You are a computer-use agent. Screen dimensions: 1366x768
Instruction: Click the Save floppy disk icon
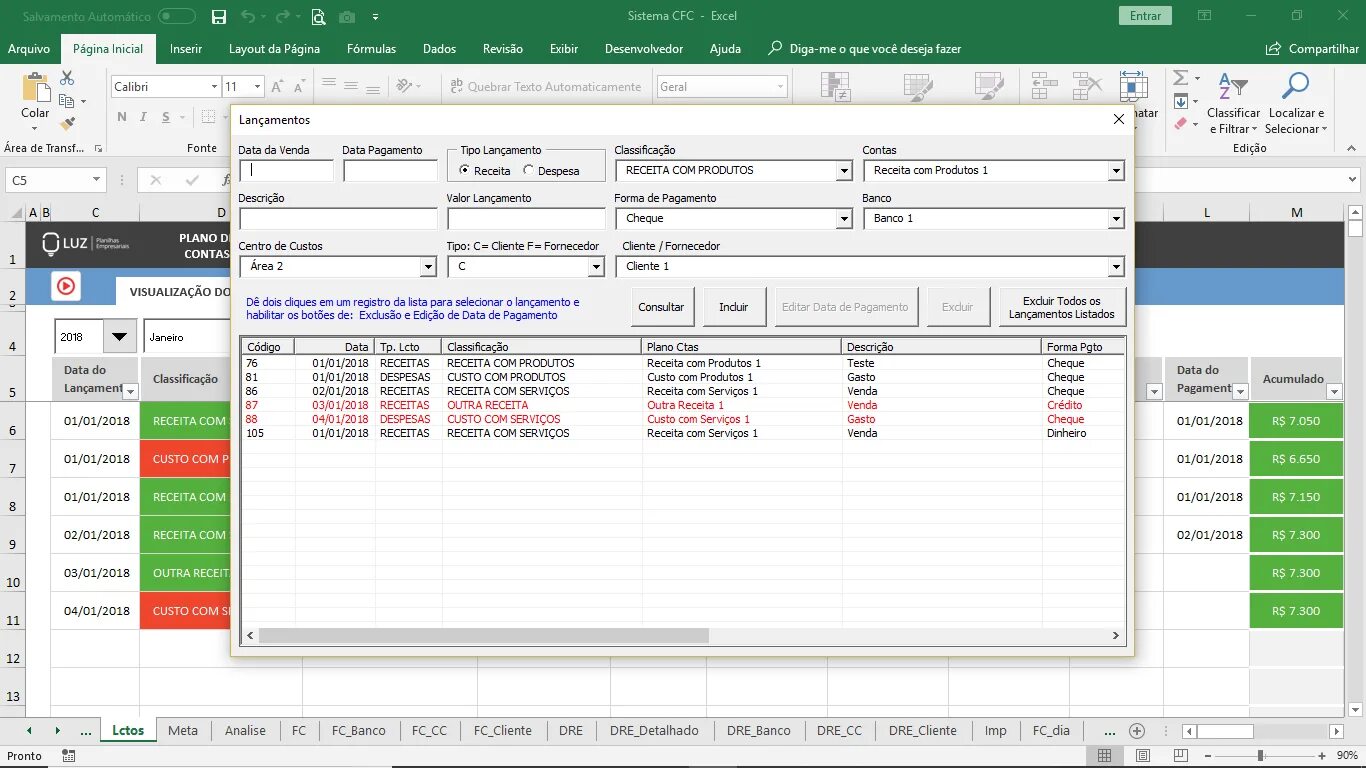pos(219,16)
